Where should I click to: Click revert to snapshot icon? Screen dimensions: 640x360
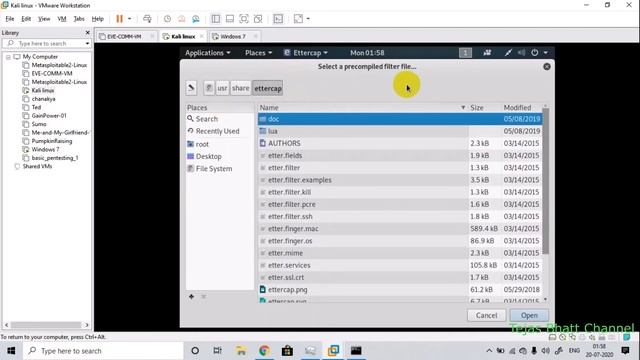coord(182,19)
